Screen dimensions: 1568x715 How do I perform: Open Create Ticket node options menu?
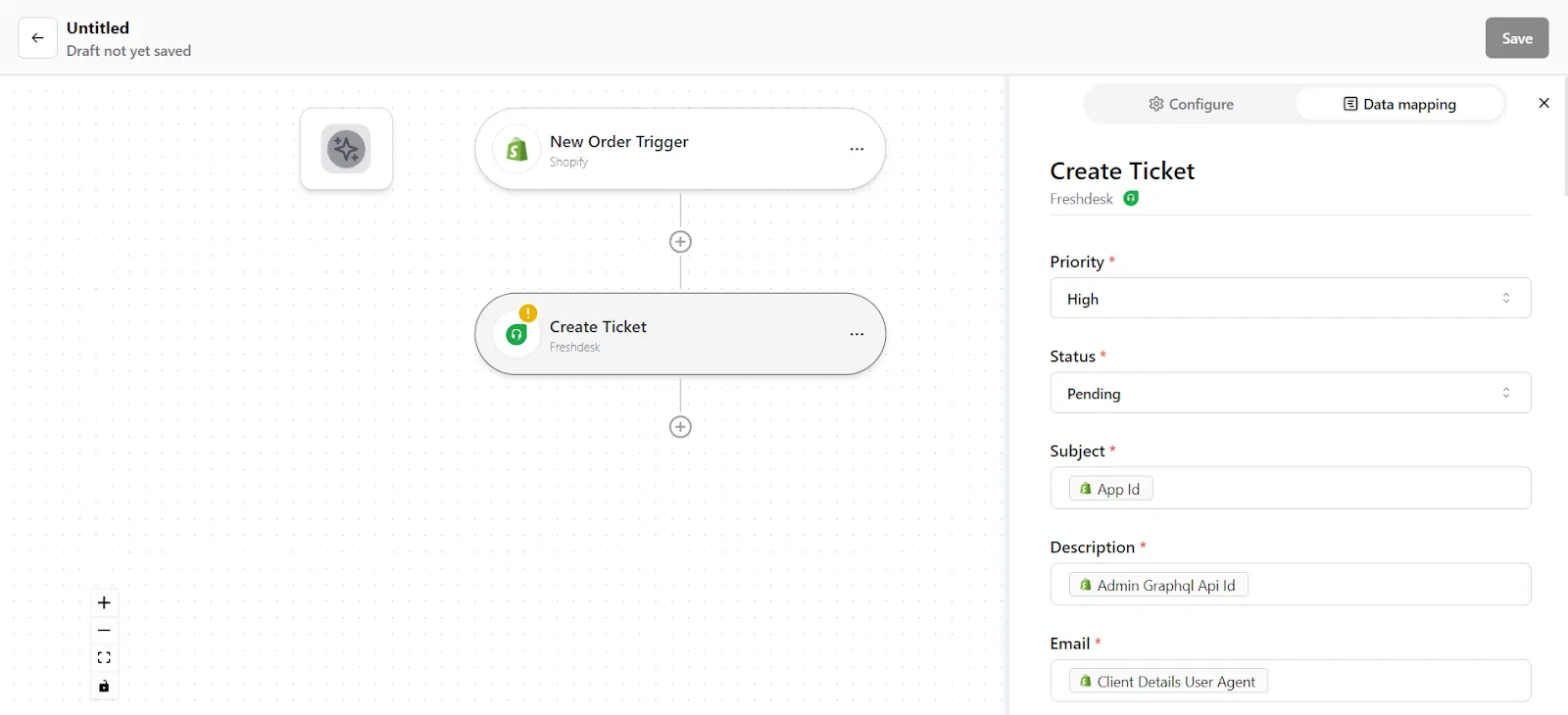pos(857,334)
